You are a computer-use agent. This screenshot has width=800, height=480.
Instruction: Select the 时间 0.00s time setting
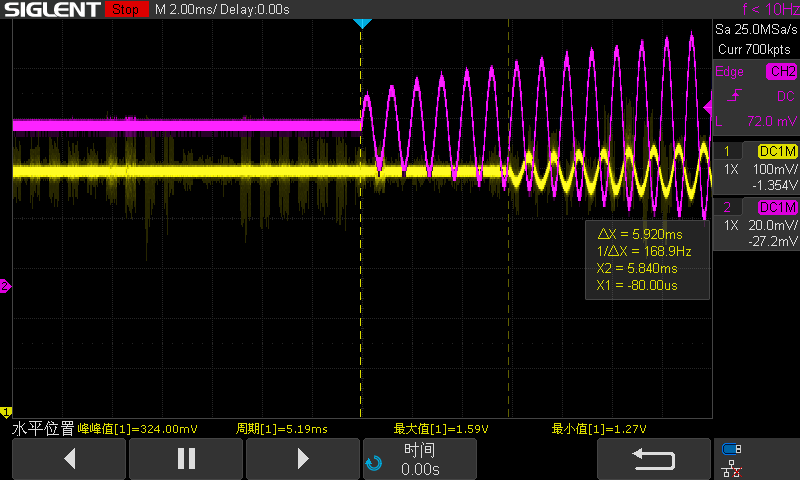pos(420,459)
